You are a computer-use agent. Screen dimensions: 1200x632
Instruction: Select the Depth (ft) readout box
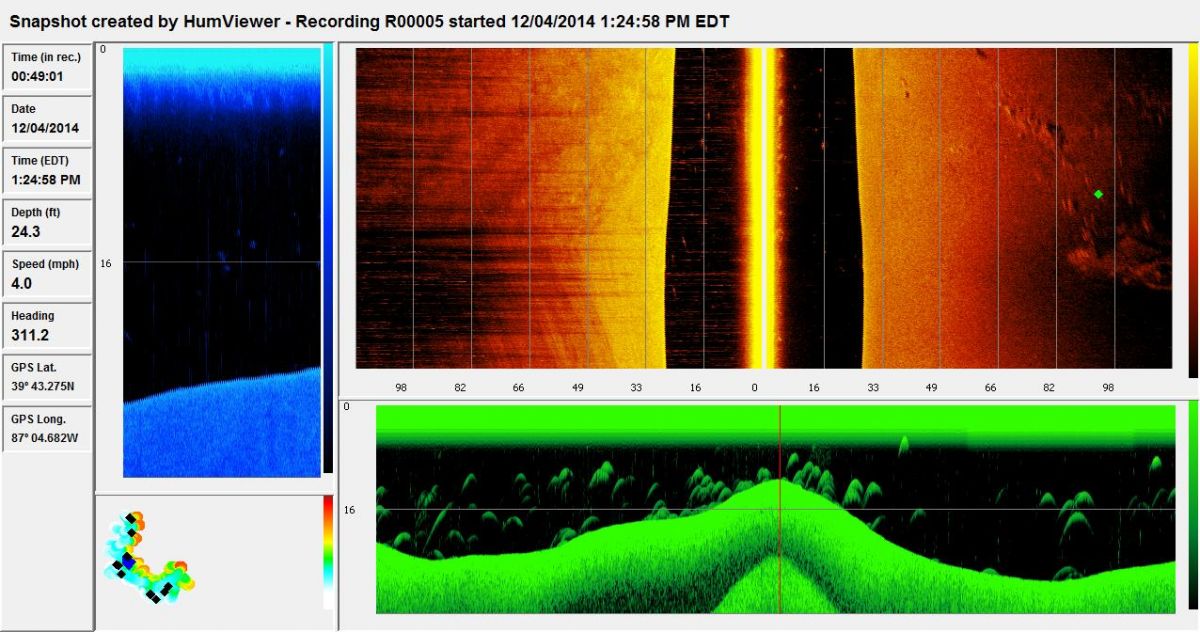pyautogui.click(x=46, y=223)
